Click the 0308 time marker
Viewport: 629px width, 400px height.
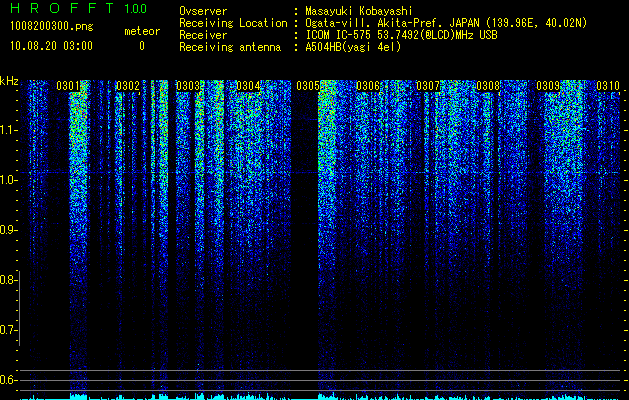488,86
